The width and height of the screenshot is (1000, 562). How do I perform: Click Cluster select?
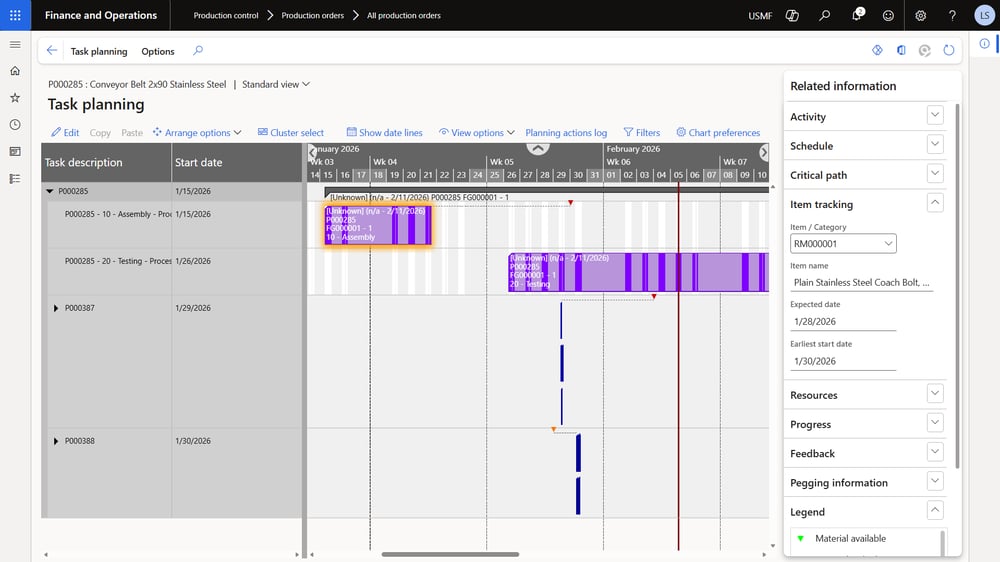point(290,133)
